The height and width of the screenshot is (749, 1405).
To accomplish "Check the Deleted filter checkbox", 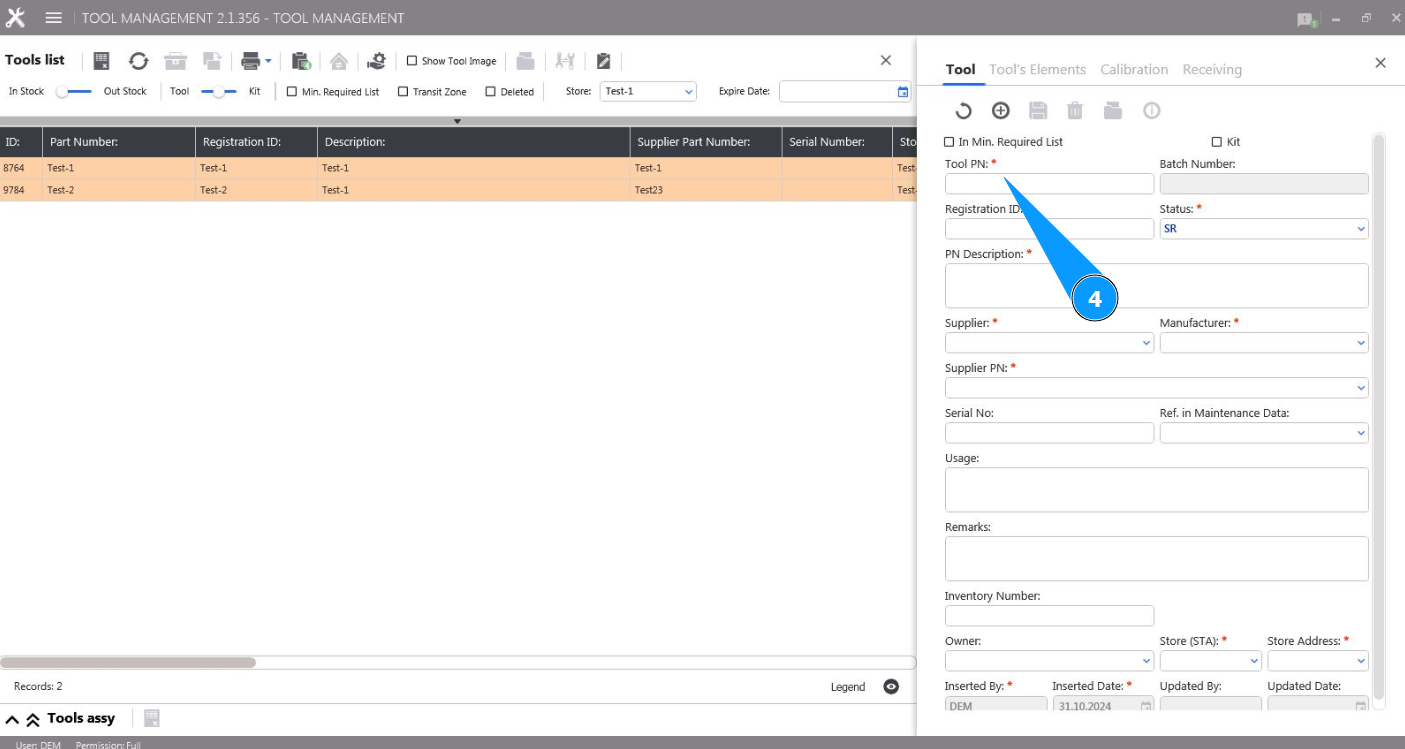I will (x=490, y=92).
